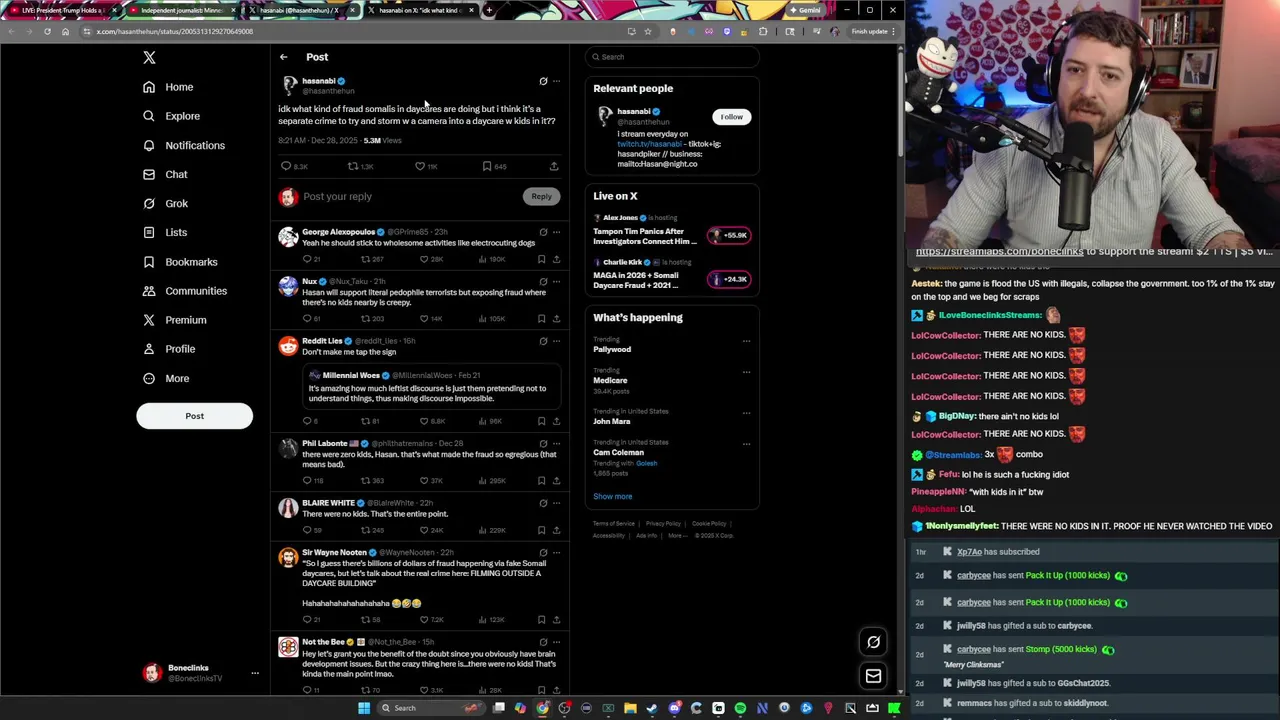Screen dimensions: 1280x720
Task: Repost George Alexopoulos's reply
Action: click(x=365, y=259)
